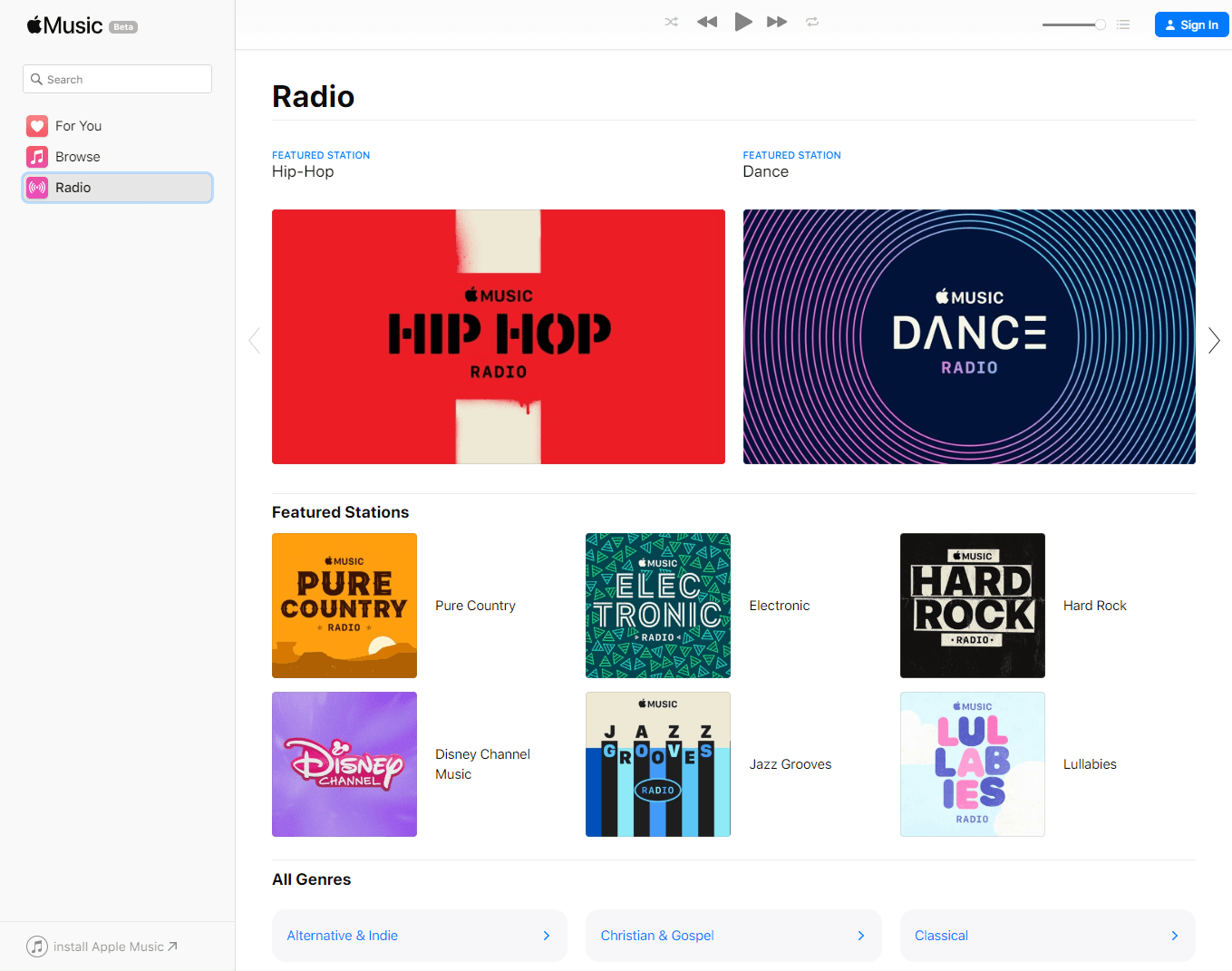Image resolution: width=1232 pixels, height=971 pixels.
Task: Open the Hard Rock station artwork
Action: point(973,606)
